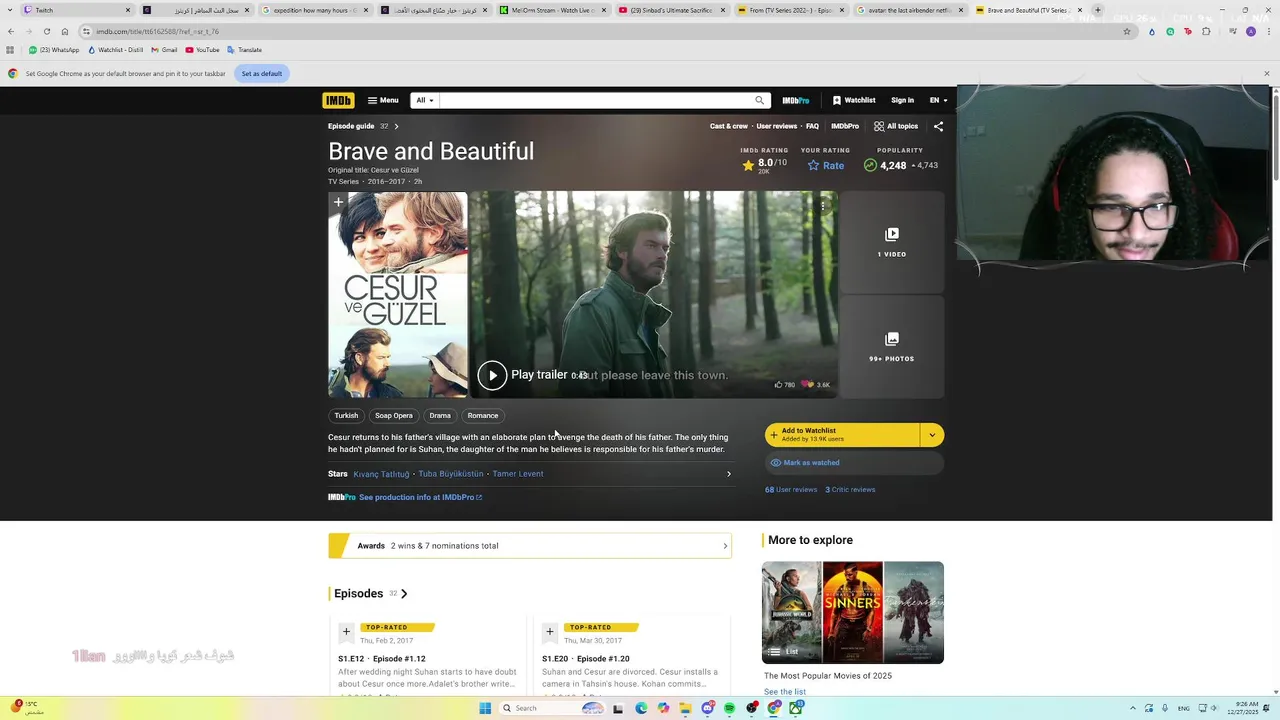Click Sign in
This screenshot has height=720, width=1280.
point(902,100)
